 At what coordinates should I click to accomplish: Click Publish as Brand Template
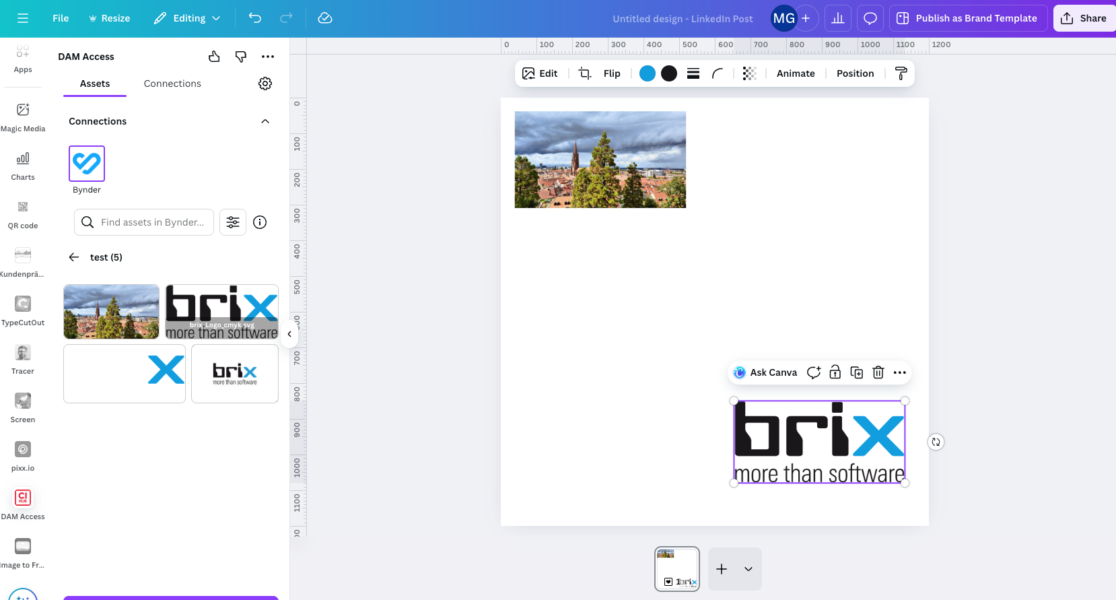pos(968,18)
